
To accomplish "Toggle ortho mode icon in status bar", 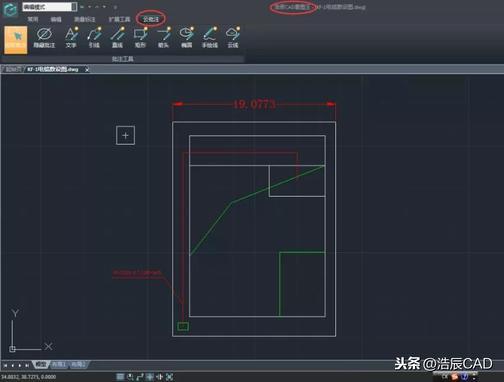I will pos(140,377).
